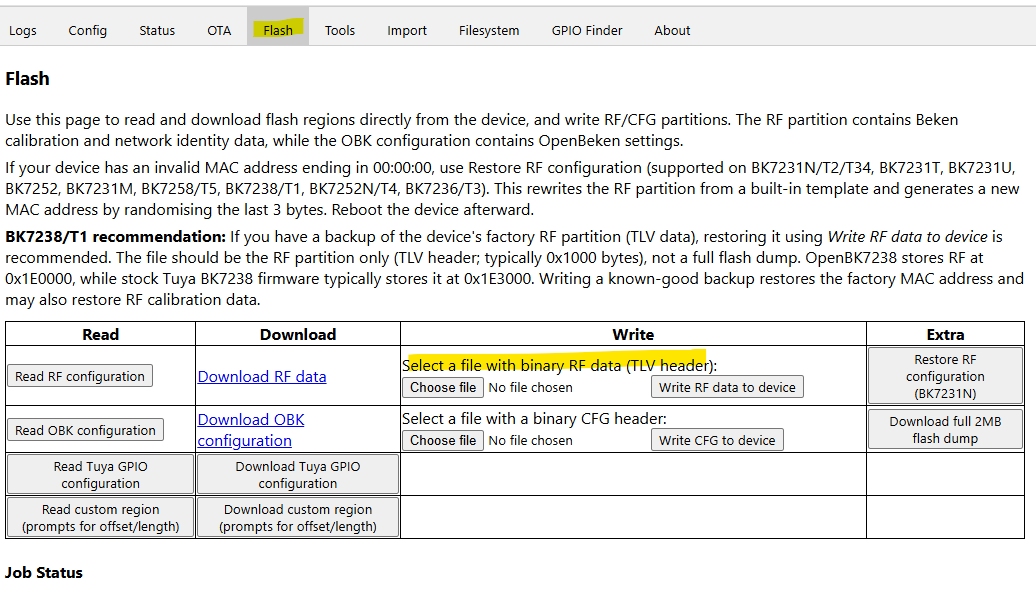Click Write CFG to device

(x=717, y=440)
